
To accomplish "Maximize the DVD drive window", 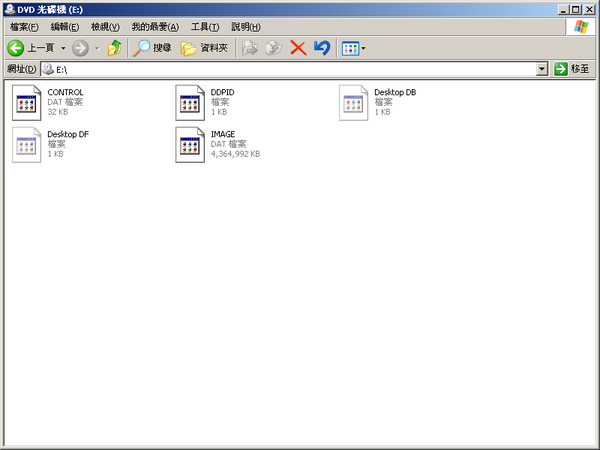I will point(575,10).
